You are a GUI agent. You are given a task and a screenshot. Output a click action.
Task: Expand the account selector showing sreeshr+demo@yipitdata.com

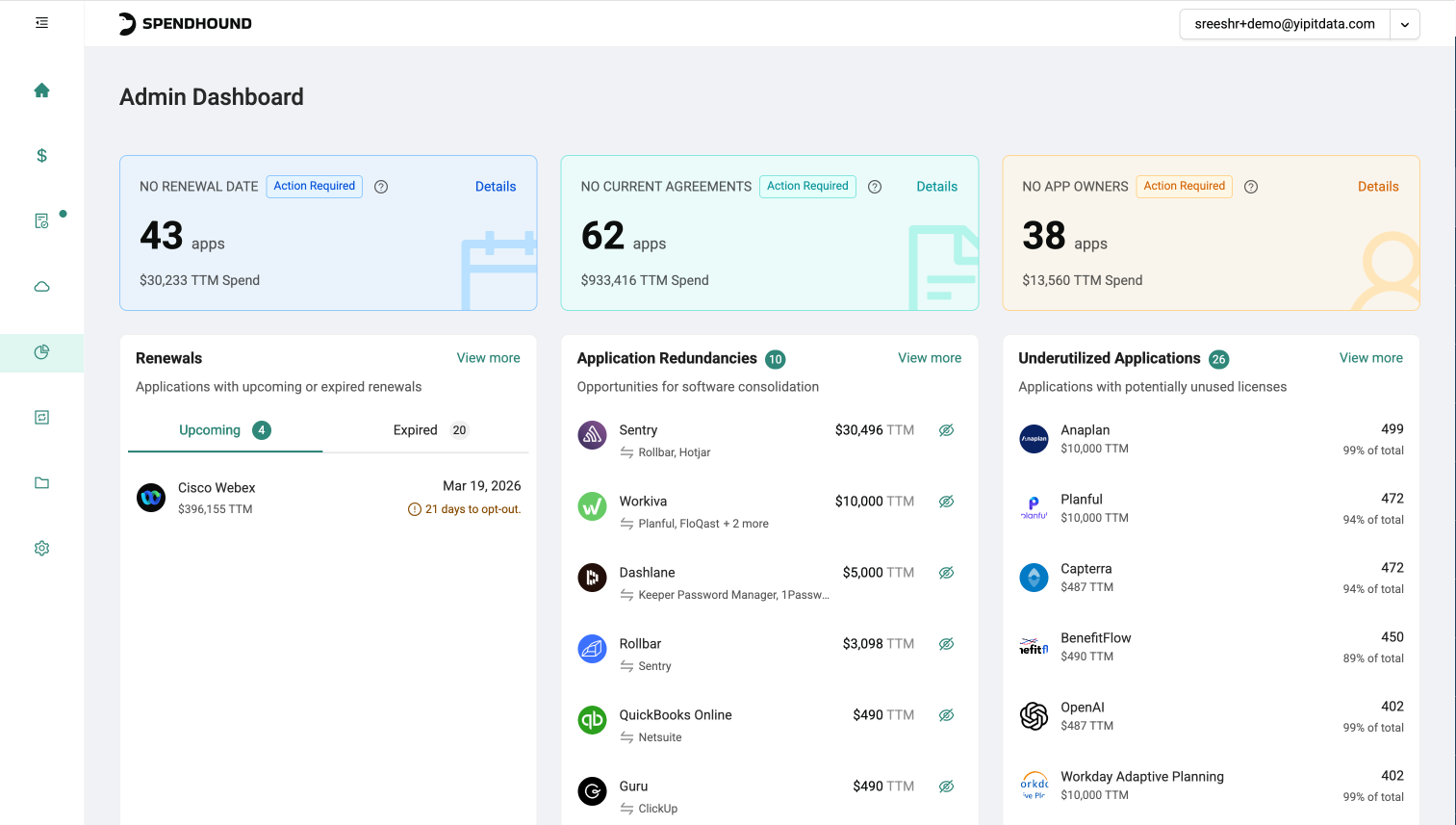[1284, 25]
